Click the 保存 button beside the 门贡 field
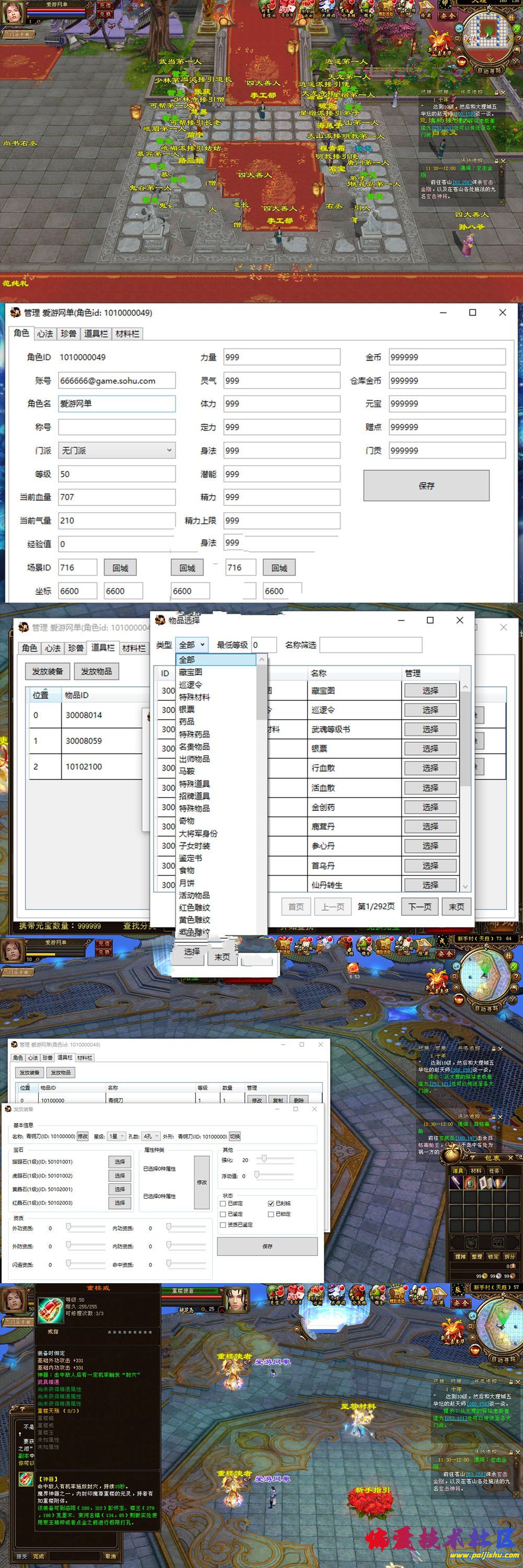Screen dimensions: 523x1568 [426, 486]
